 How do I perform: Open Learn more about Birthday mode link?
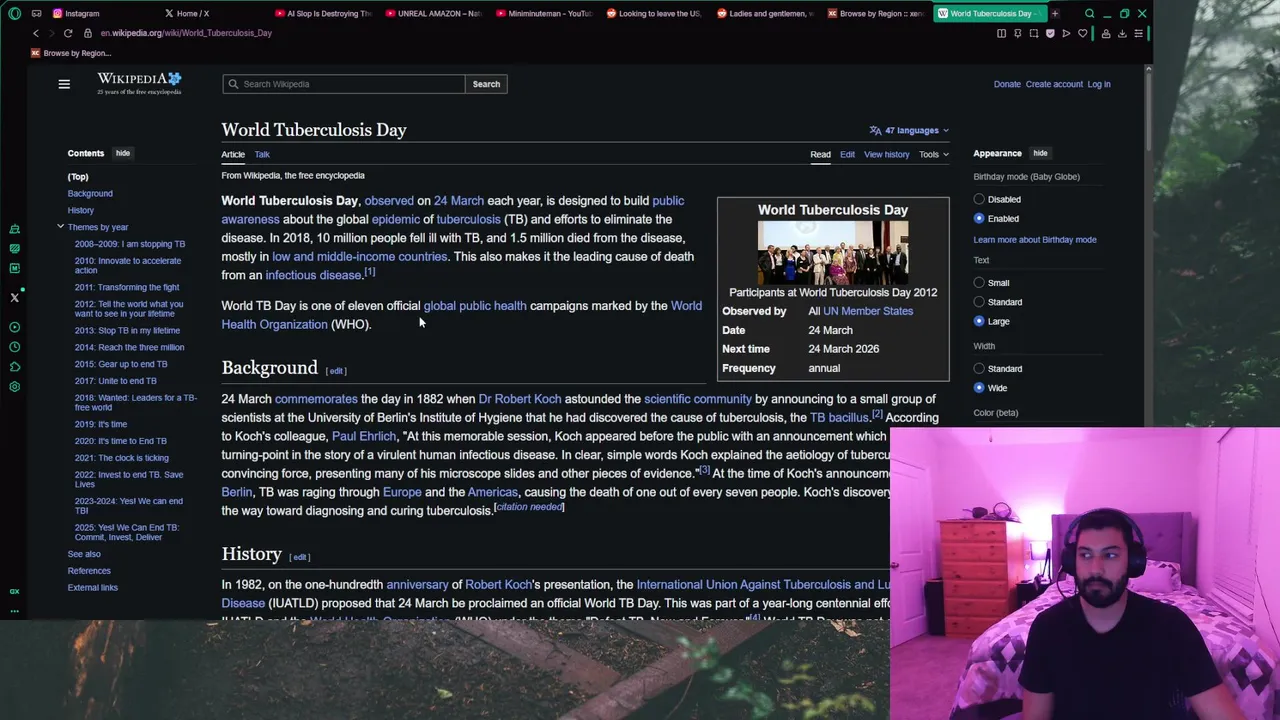click(1035, 240)
